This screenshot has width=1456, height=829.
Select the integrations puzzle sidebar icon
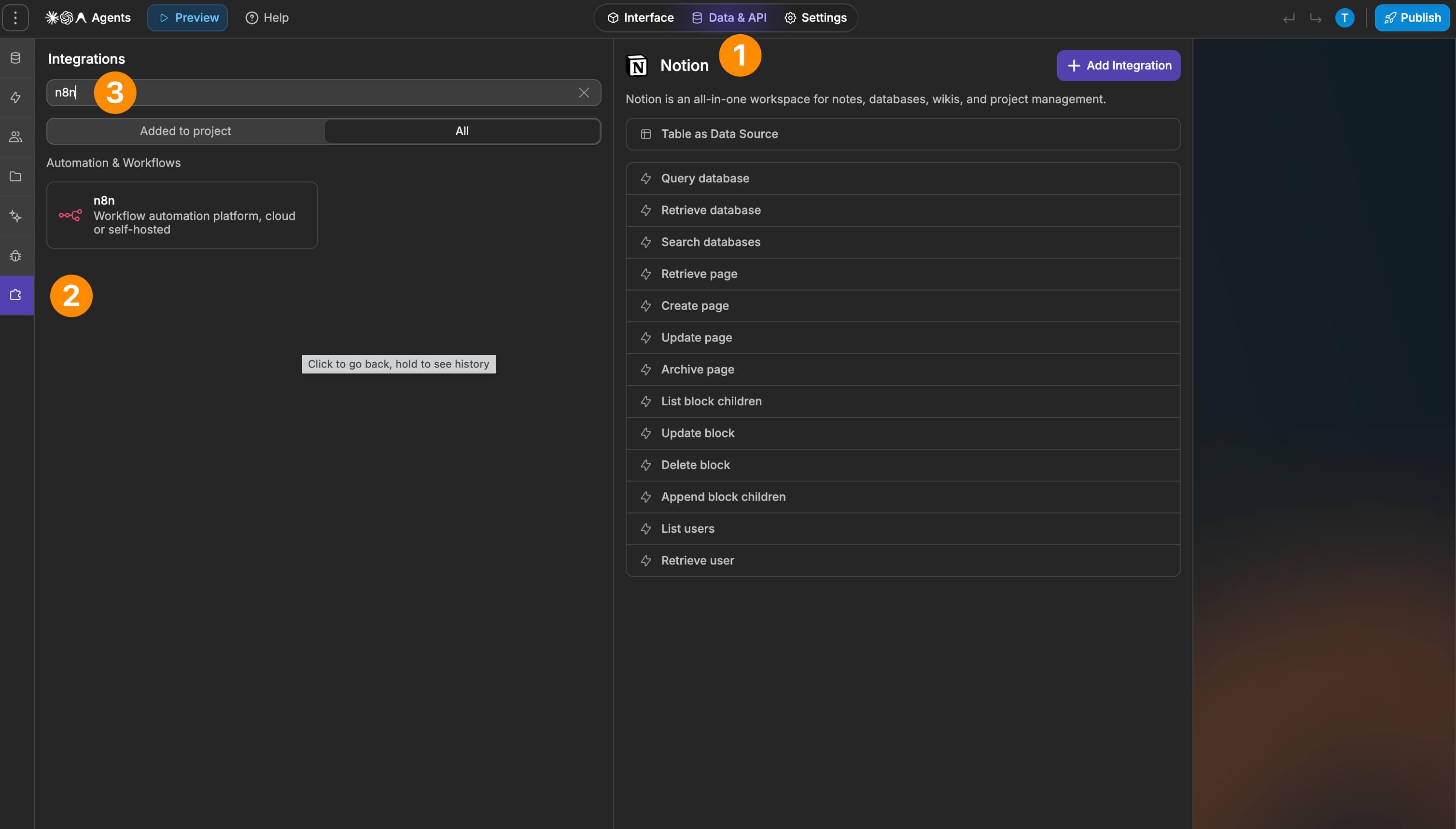16,295
